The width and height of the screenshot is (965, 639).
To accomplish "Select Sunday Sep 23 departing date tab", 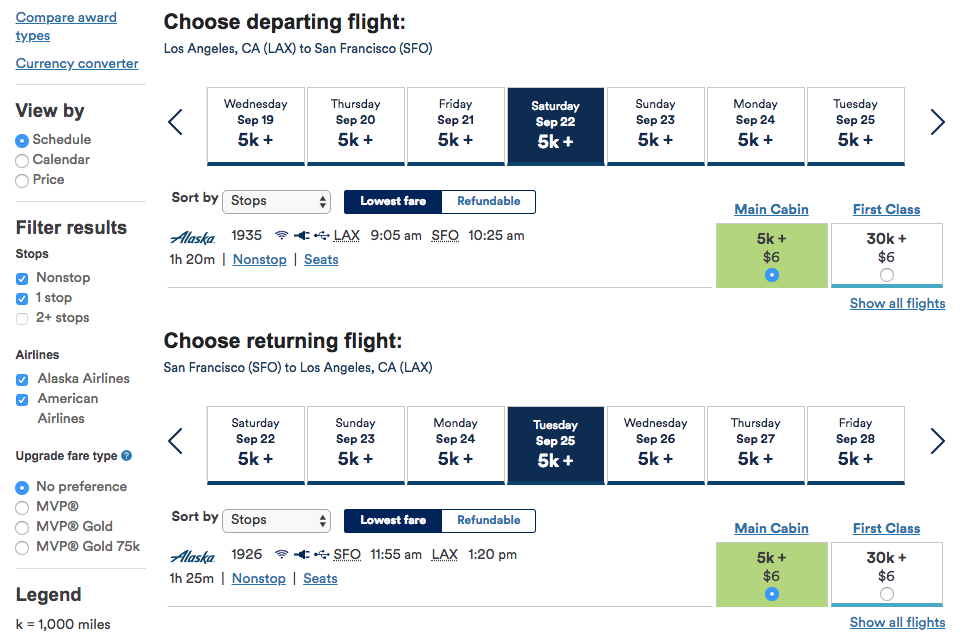I will coord(655,125).
